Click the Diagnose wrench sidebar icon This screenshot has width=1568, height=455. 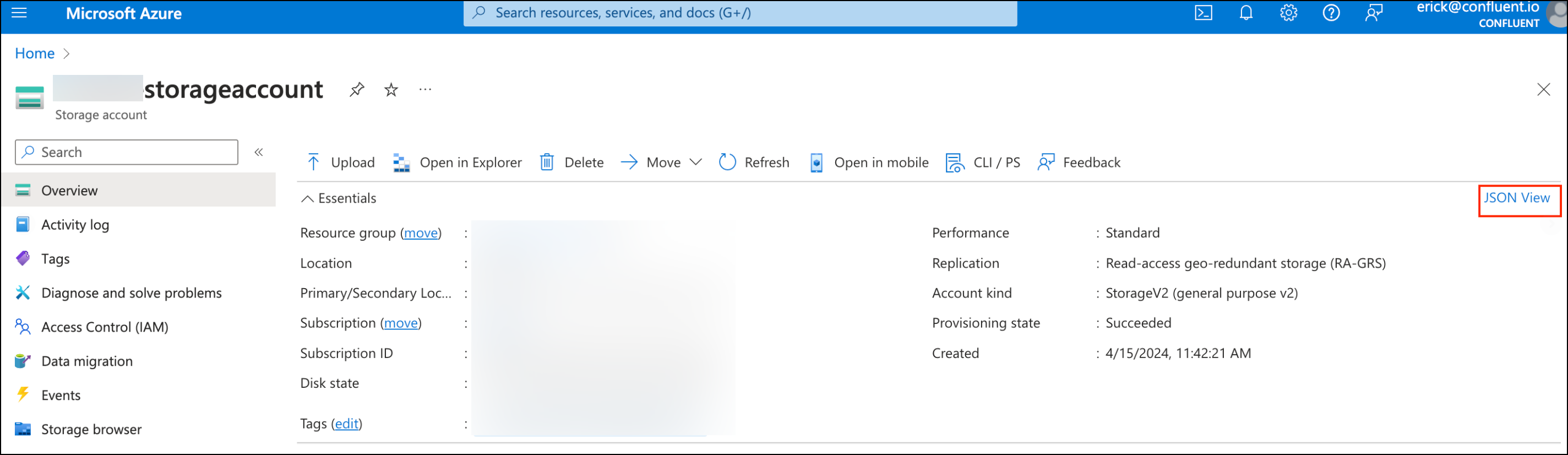click(23, 293)
